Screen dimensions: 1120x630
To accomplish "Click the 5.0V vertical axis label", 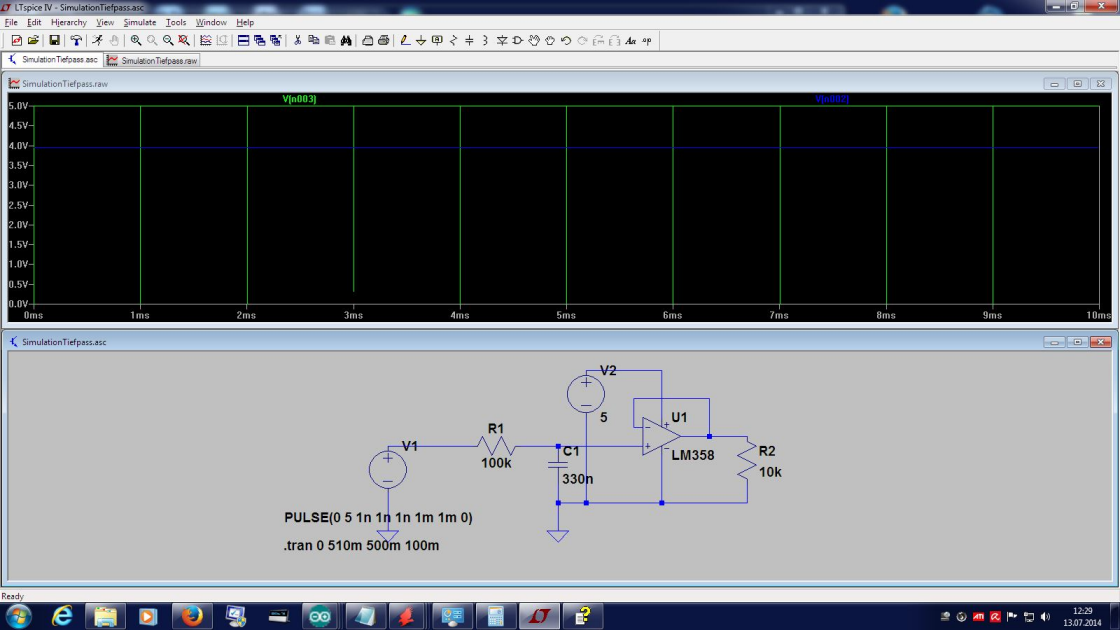I will pos(18,106).
